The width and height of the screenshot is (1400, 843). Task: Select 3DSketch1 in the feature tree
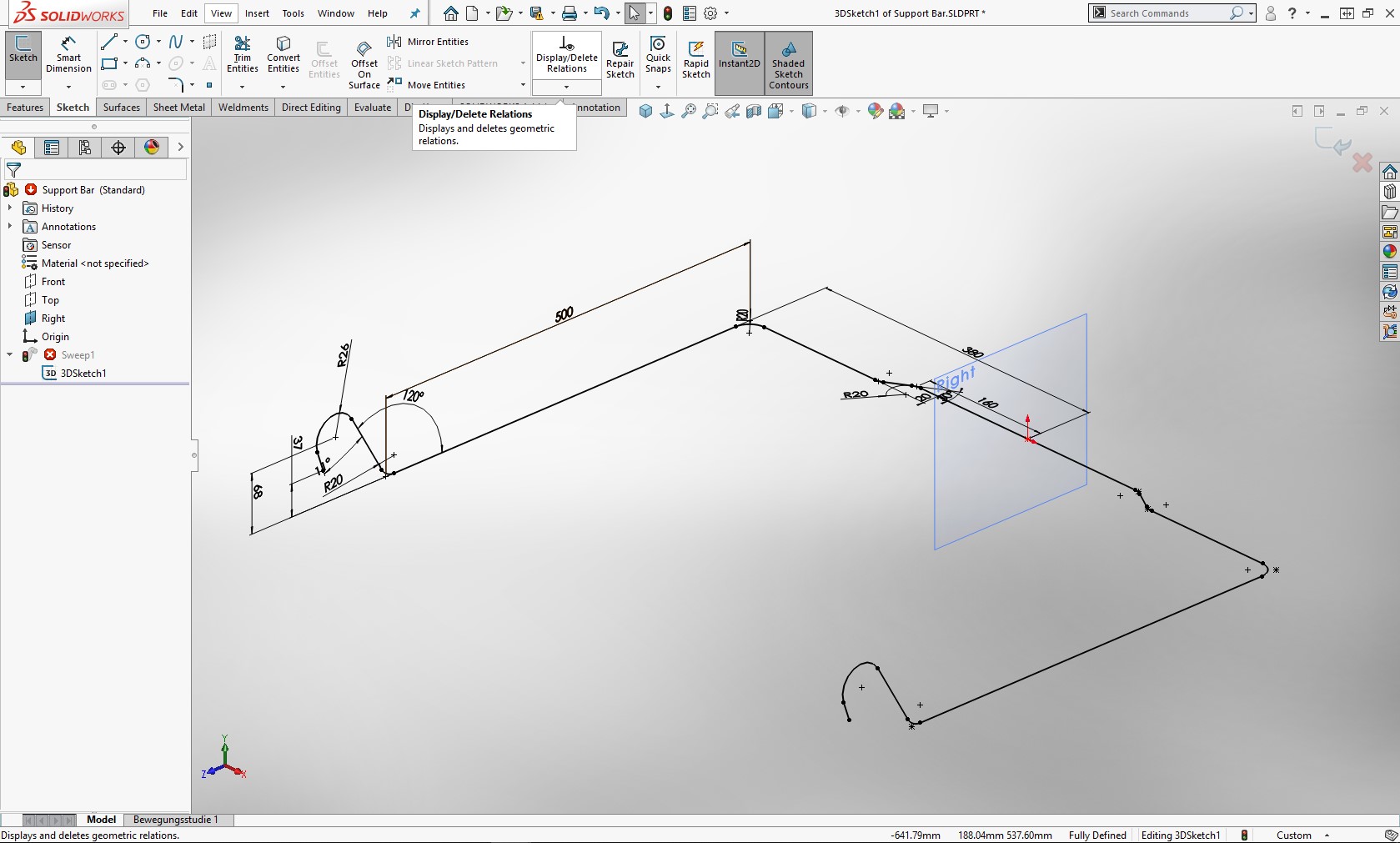83,374
